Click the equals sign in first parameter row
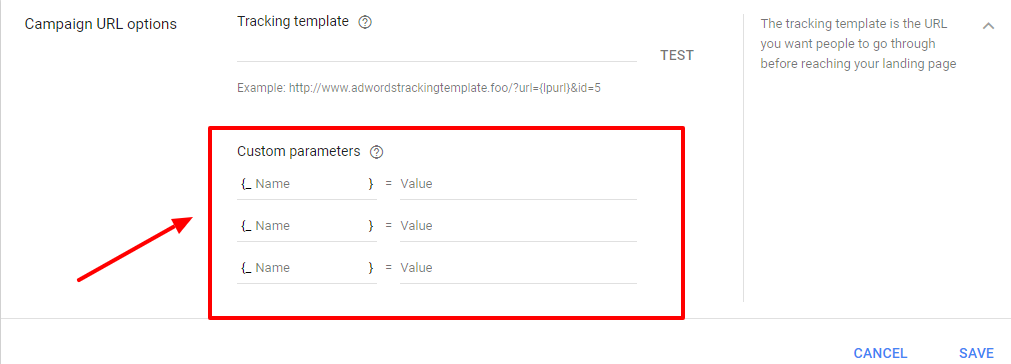Screen dimensions: 1011x364 coord(388,184)
